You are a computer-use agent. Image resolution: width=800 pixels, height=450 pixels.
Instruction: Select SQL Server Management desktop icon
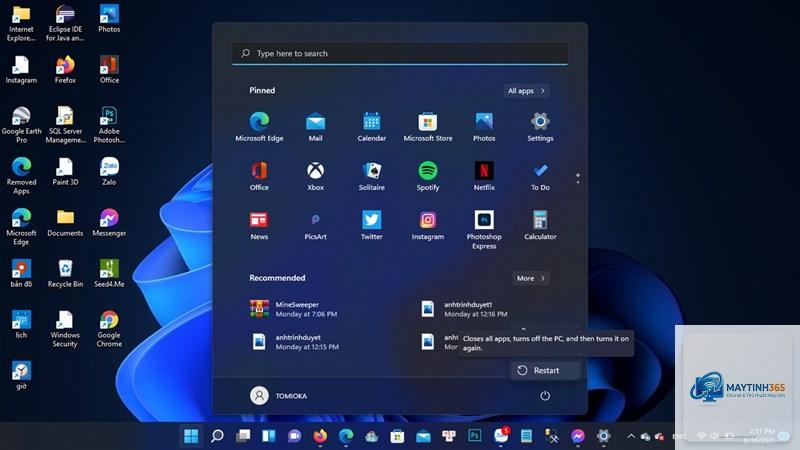tap(65, 125)
